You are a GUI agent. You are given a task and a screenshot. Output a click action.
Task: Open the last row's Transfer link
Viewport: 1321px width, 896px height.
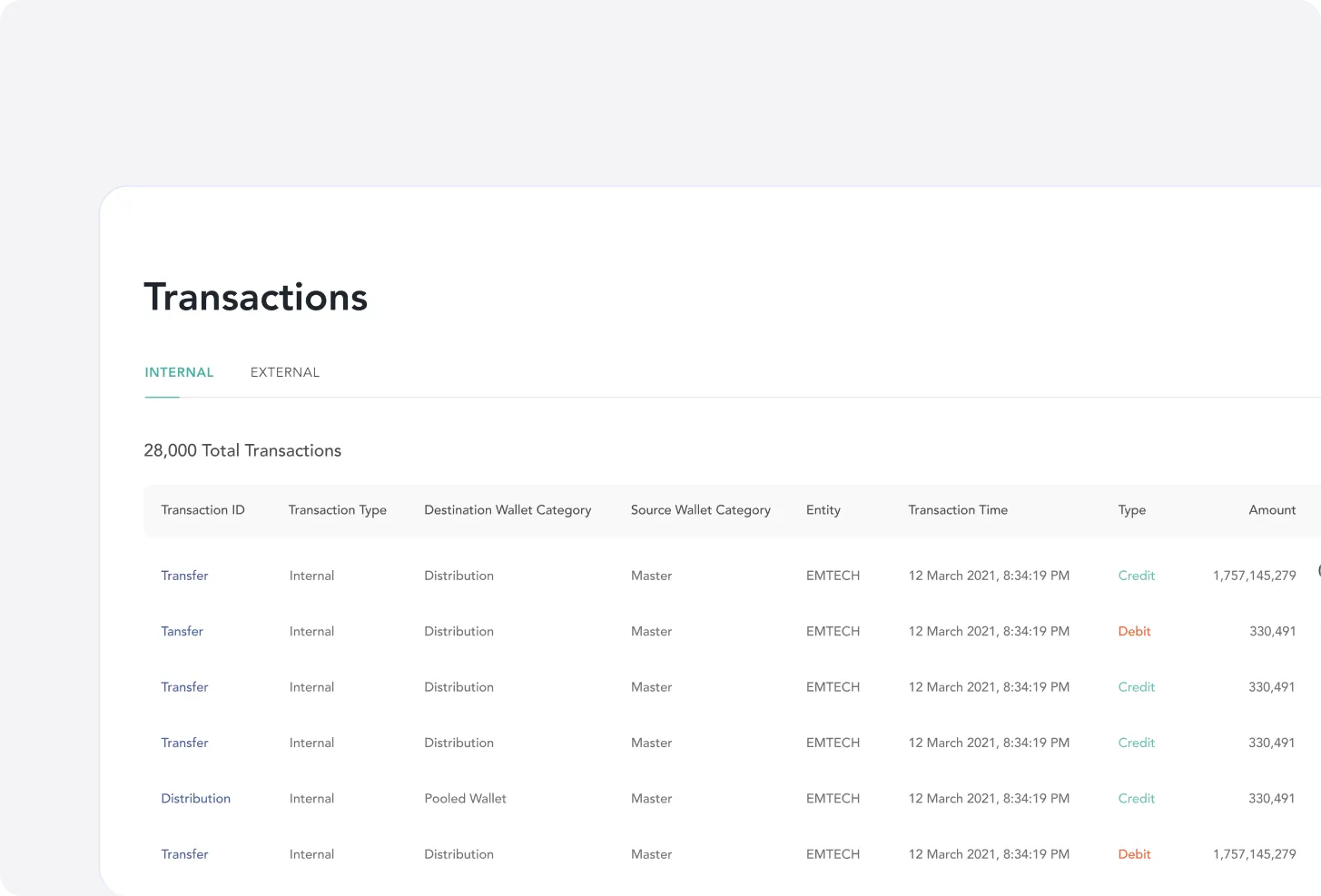(x=184, y=854)
